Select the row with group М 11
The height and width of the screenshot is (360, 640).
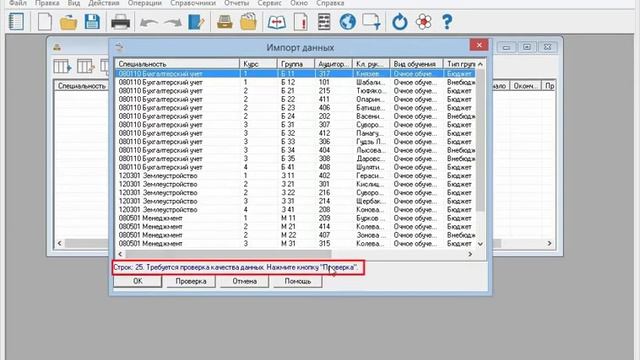(x=295, y=218)
